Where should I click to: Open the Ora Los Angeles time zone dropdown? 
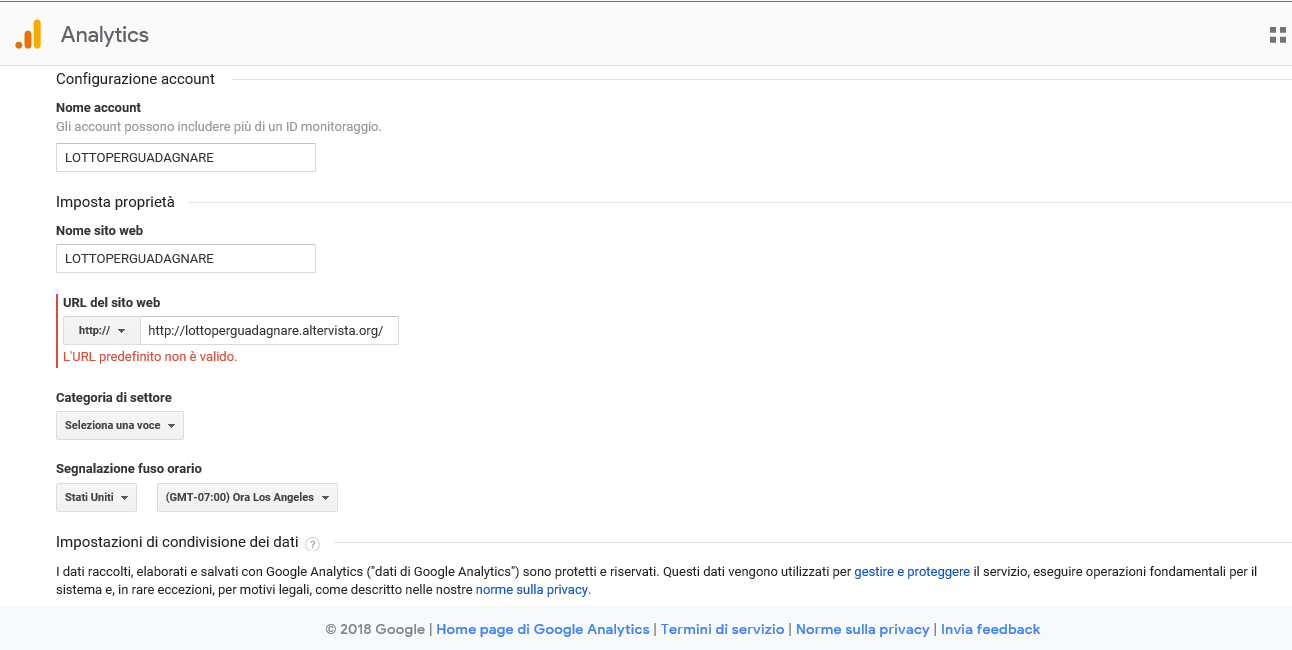pos(247,497)
